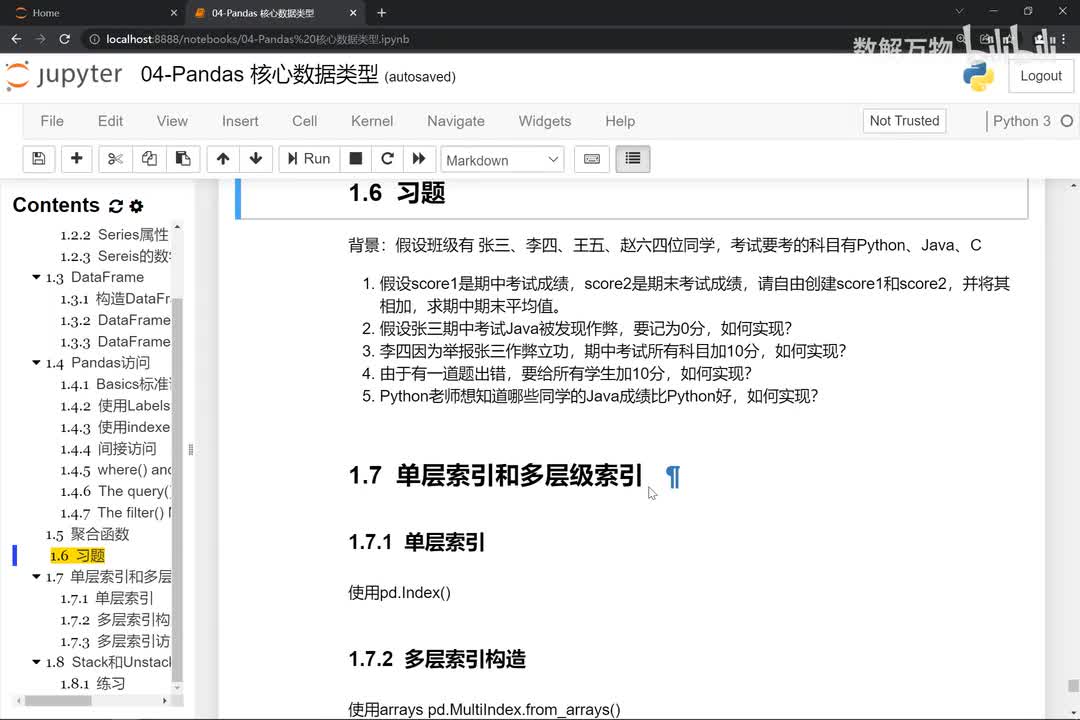Open the Widgets menu

click(544, 121)
